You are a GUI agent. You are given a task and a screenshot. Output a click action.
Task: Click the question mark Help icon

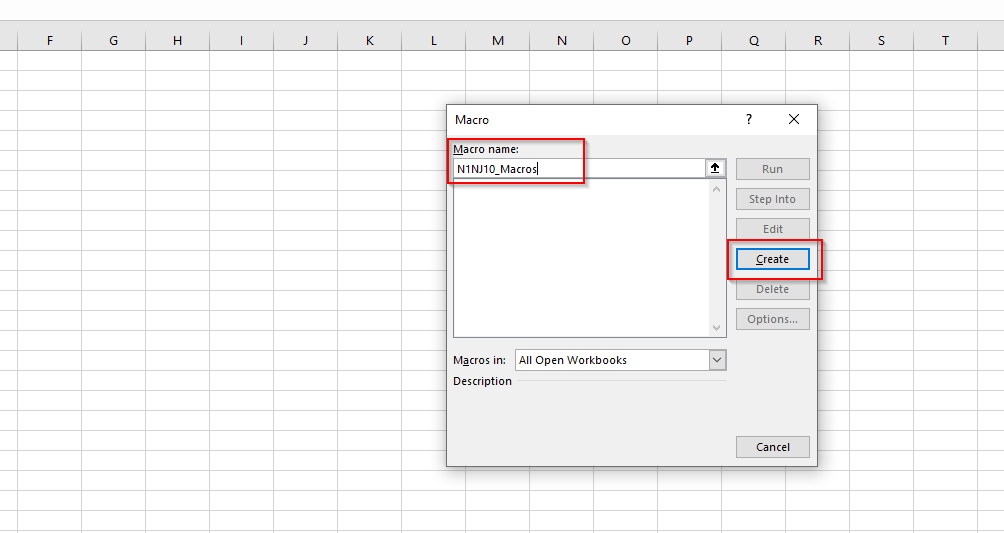[748, 119]
